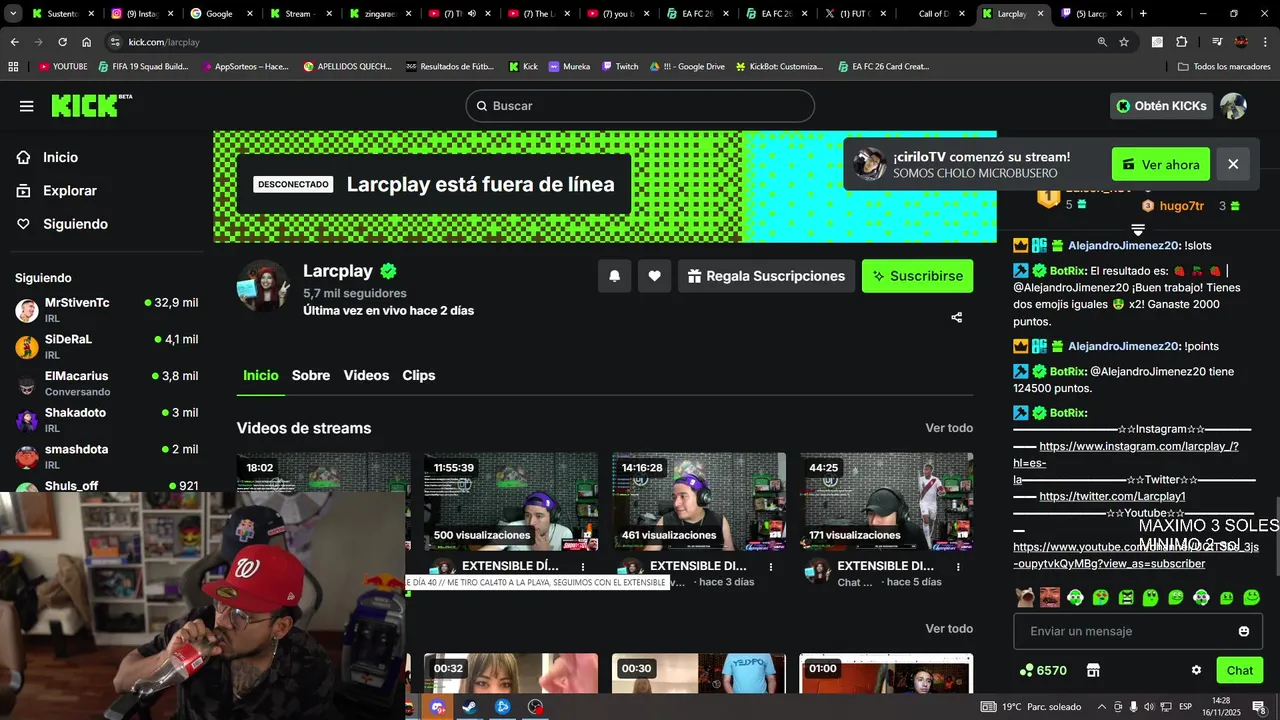Image resolution: width=1280 pixels, height=720 pixels.
Task: Open the Chrome media control icon
Action: click(x=1217, y=42)
